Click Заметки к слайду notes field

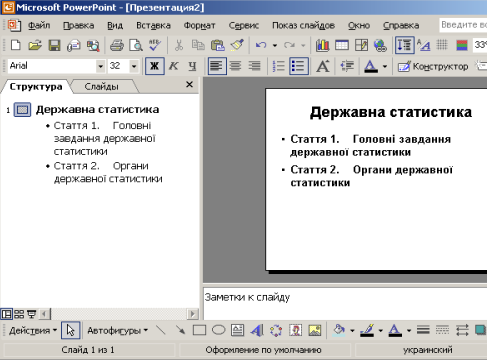coord(345,303)
